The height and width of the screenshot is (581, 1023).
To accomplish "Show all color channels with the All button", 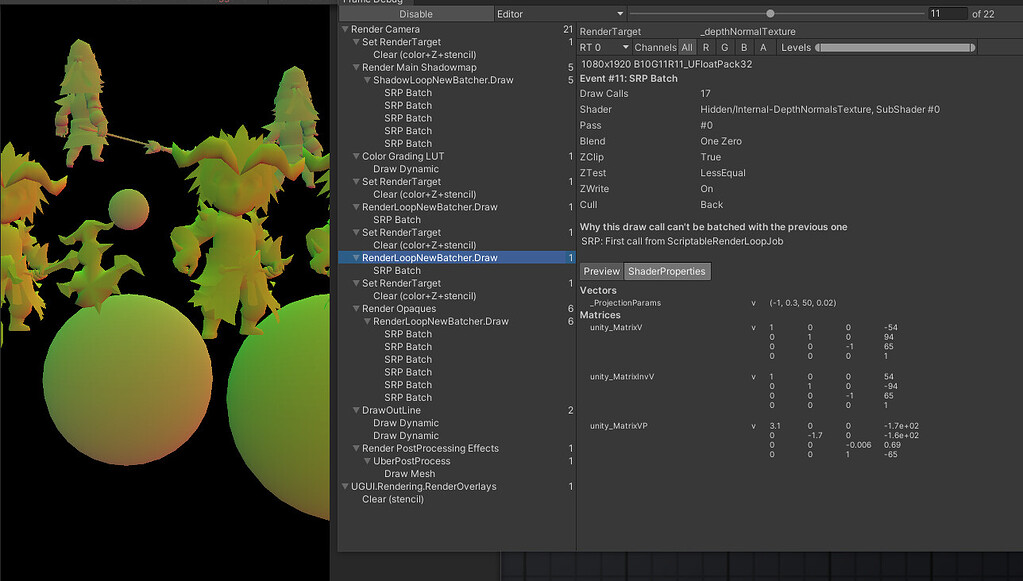I will click(686, 47).
